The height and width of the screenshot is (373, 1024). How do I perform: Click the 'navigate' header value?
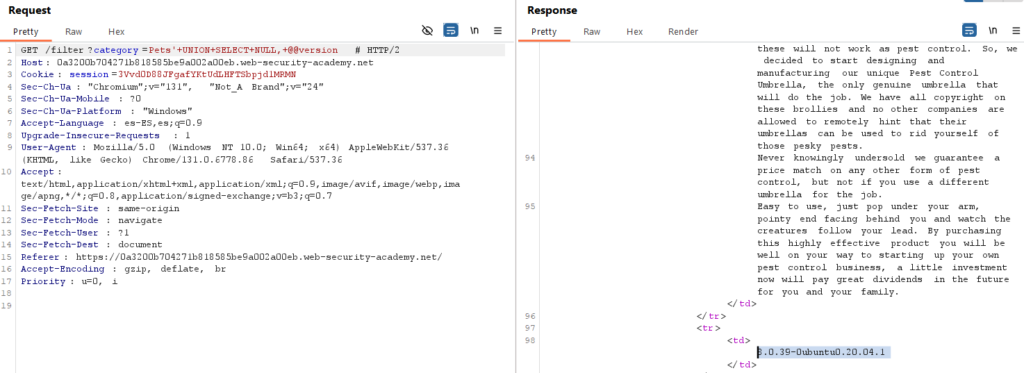coord(141,221)
